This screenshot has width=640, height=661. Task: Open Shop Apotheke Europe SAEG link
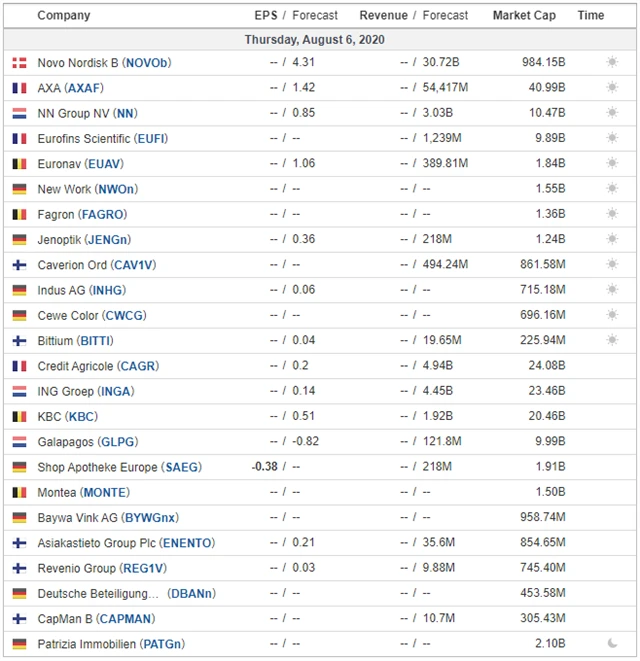(x=181, y=467)
